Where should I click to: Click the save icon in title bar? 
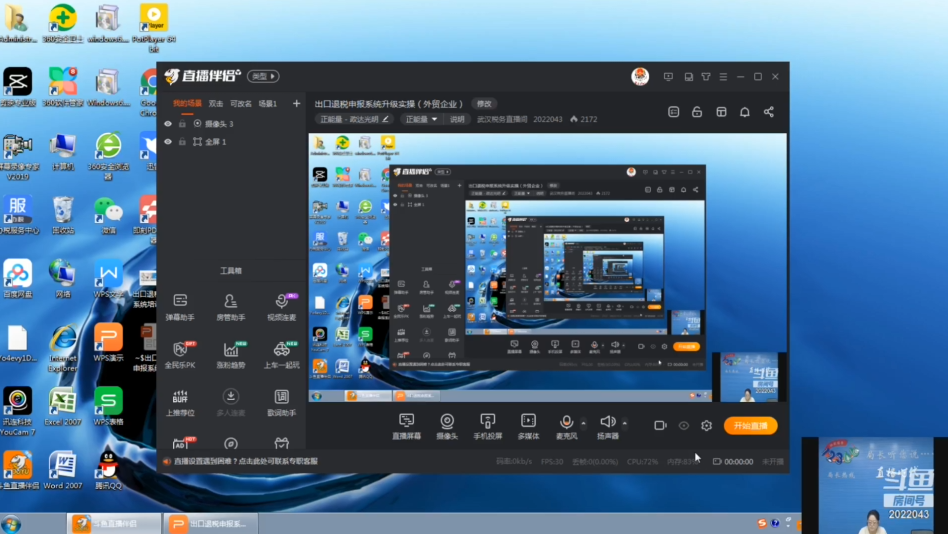coord(688,77)
